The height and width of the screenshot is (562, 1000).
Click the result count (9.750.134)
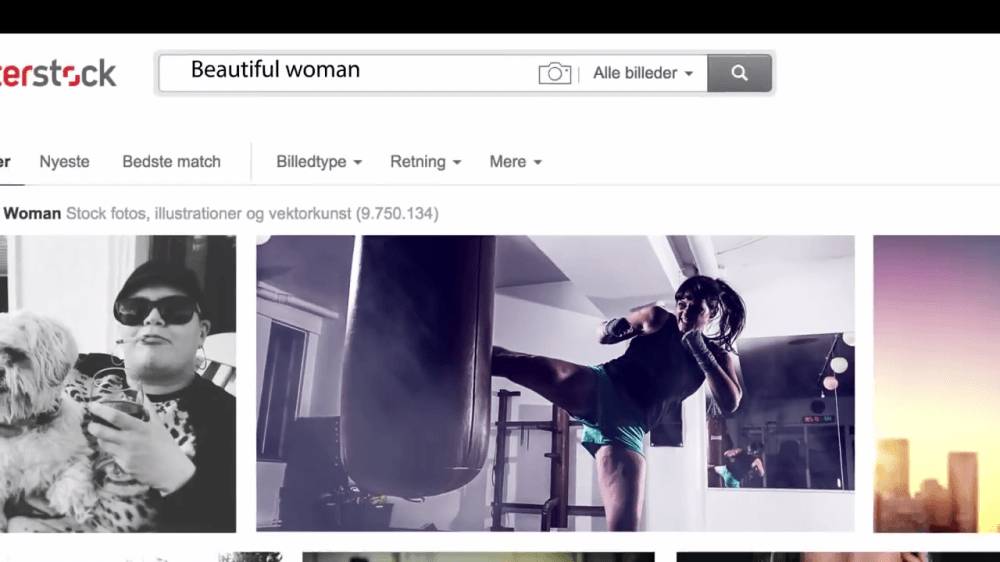pyautogui.click(x=397, y=214)
